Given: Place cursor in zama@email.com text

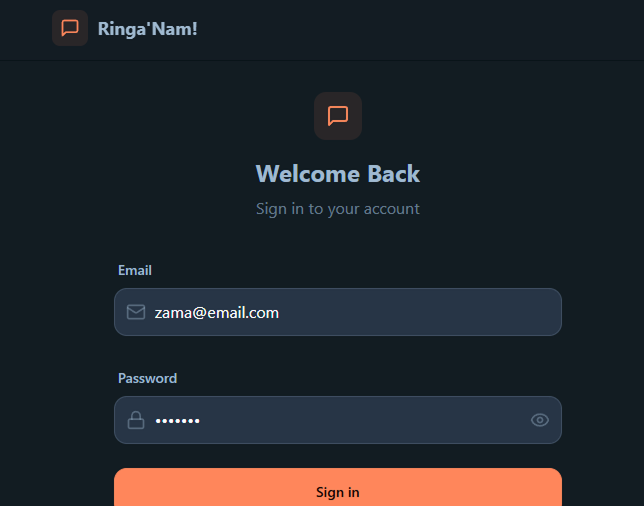Looking at the screenshot, I should (x=217, y=313).
